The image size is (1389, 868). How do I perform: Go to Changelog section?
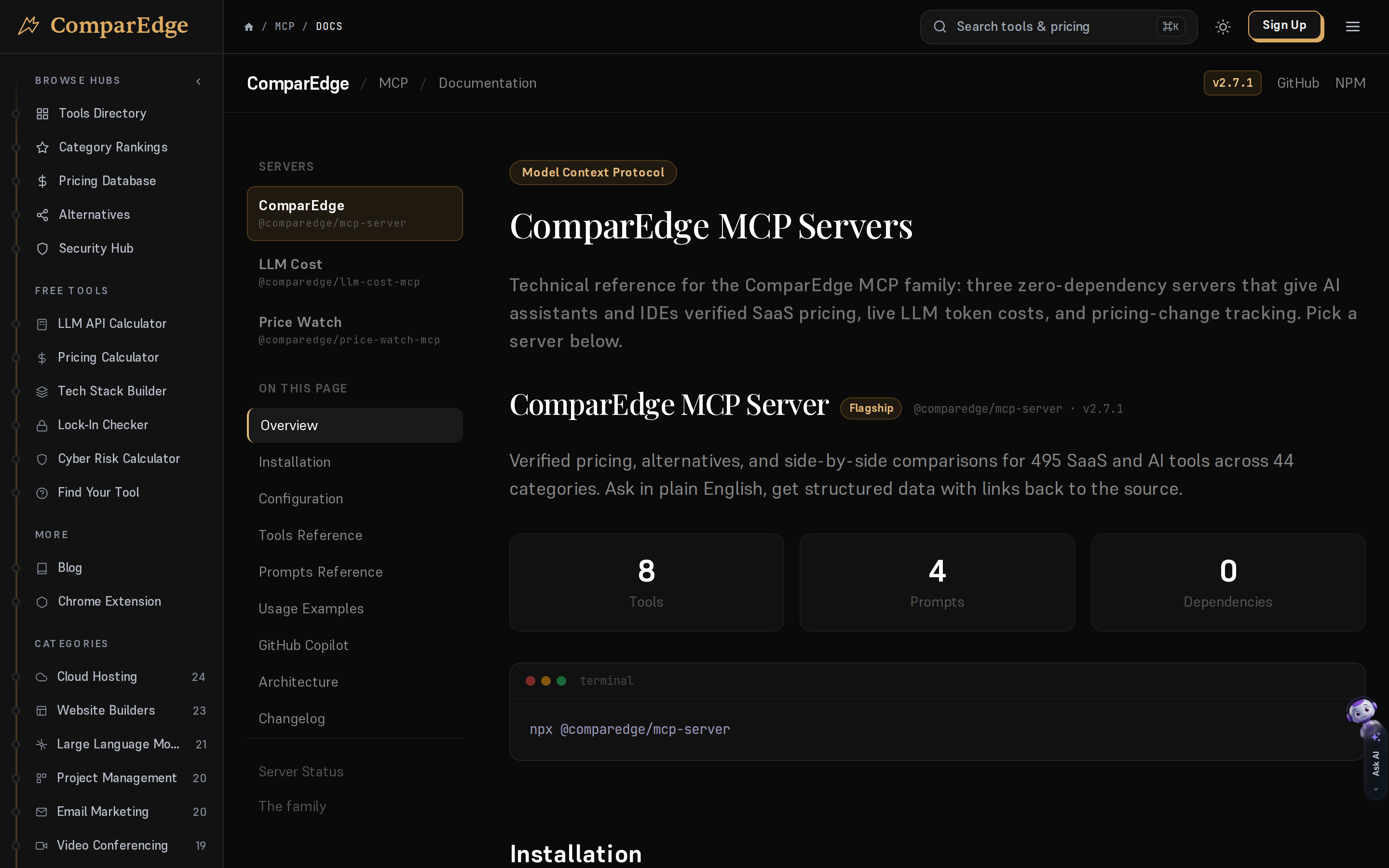pyautogui.click(x=292, y=719)
